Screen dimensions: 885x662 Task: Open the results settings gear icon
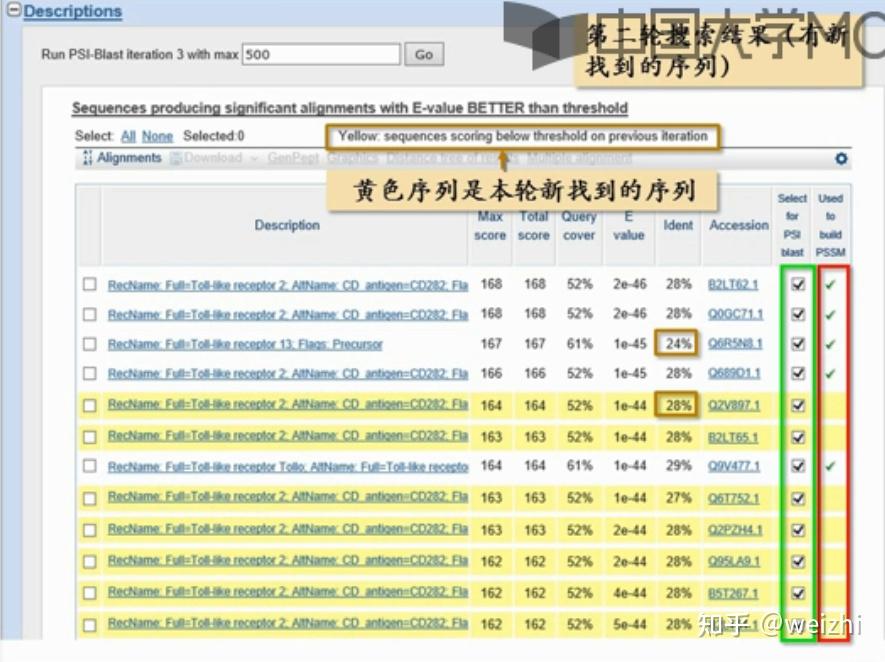840,158
